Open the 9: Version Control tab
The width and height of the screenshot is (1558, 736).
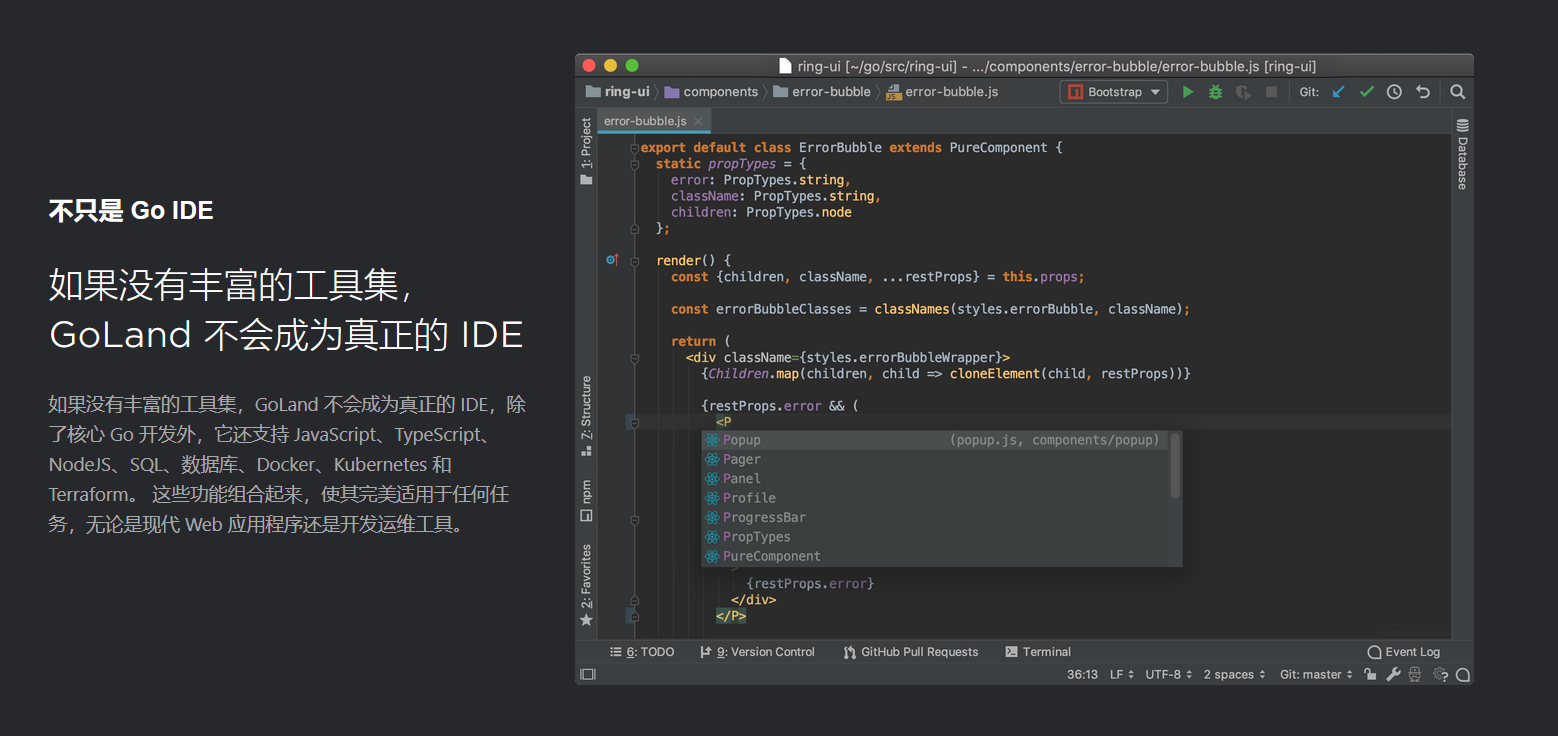pos(757,652)
